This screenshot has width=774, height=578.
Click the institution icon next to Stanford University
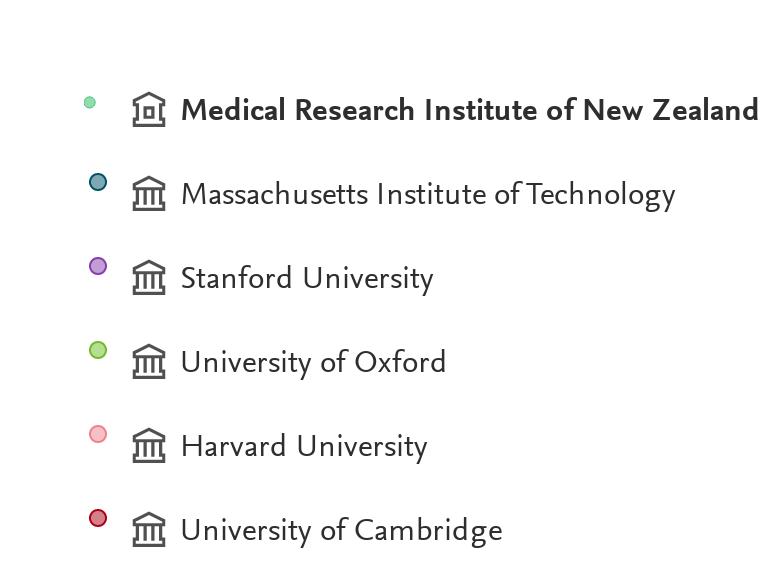click(149, 278)
